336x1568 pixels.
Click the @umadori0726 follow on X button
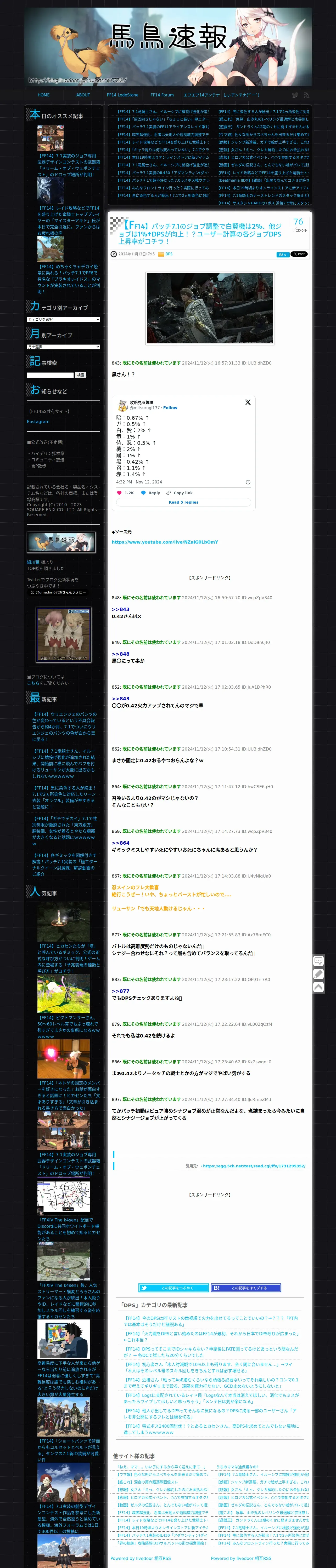[x=57, y=592]
